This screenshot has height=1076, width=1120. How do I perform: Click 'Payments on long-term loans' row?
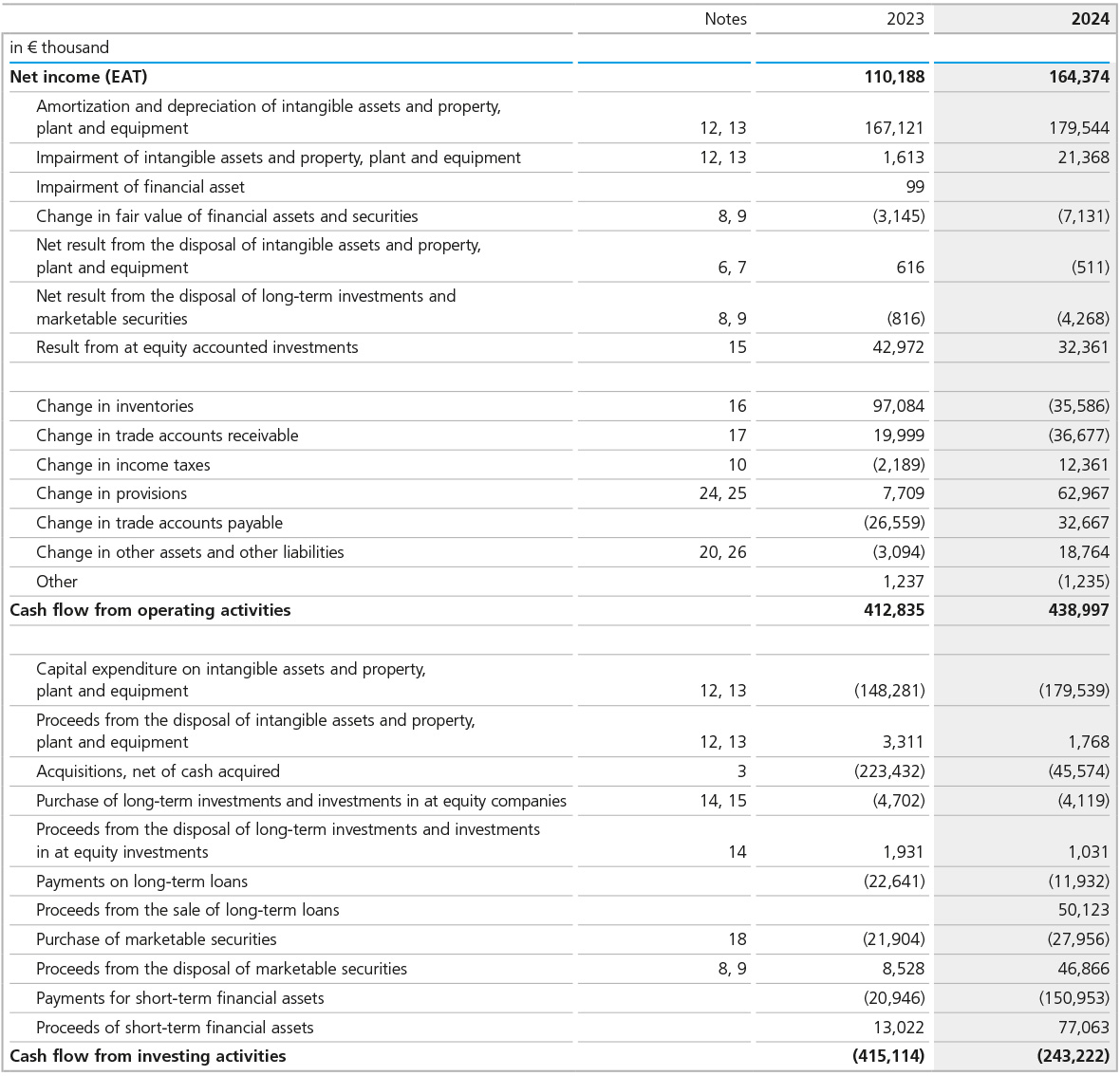click(x=141, y=881)
